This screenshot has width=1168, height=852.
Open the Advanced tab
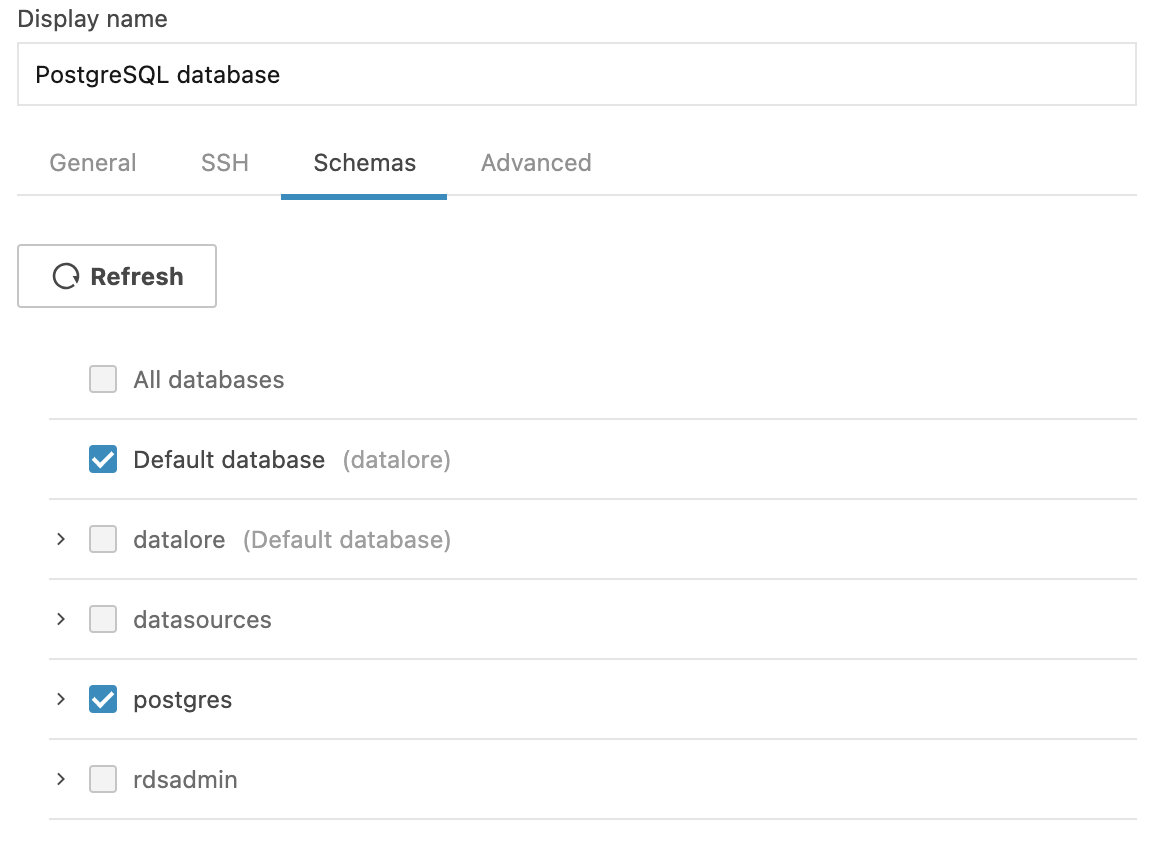(536, 162)
